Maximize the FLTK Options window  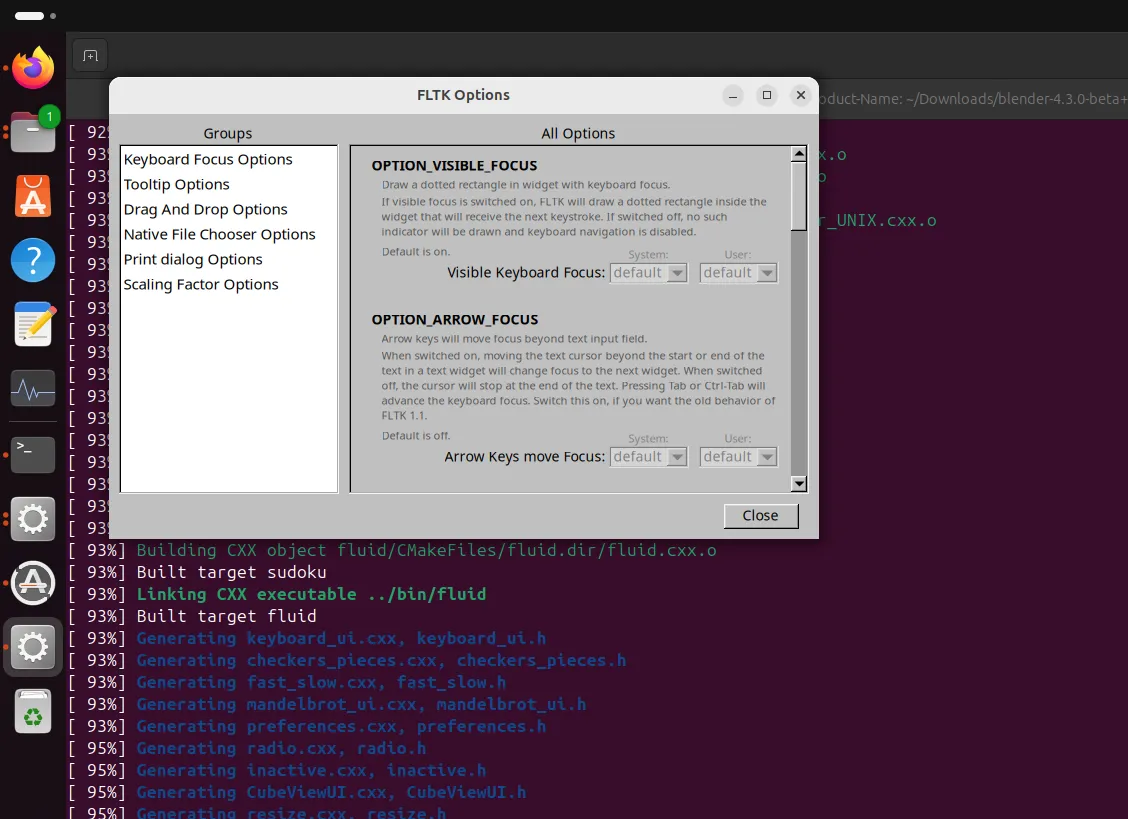click(x=767, y=95)
